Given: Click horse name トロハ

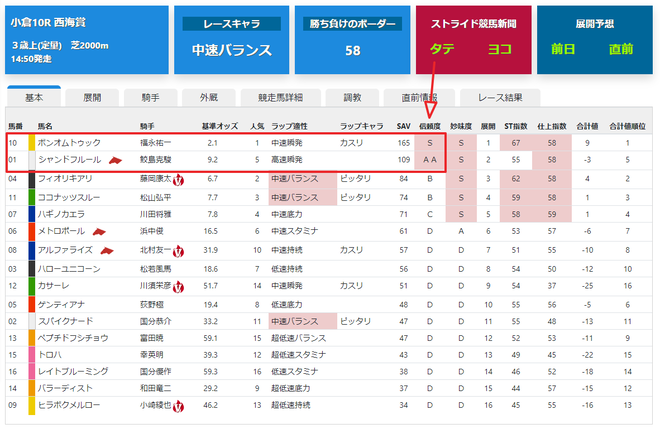Looking at the screenshot, I should (x=49, y=355).
